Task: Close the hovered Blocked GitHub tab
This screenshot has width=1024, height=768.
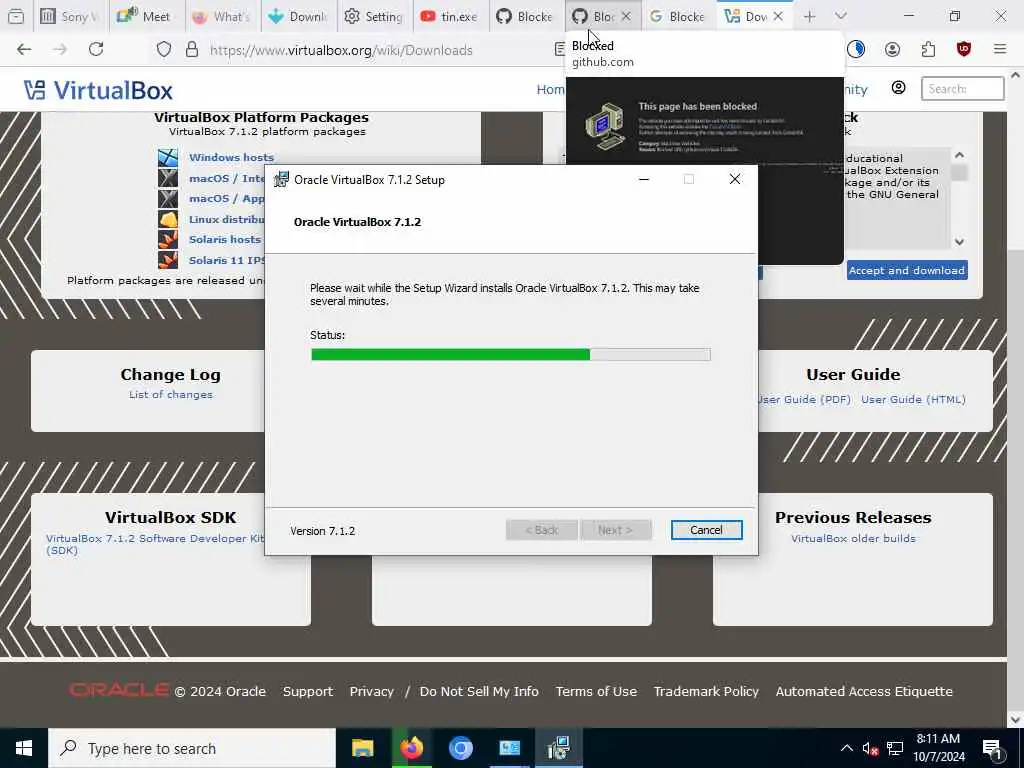Action: click(626, 16)
